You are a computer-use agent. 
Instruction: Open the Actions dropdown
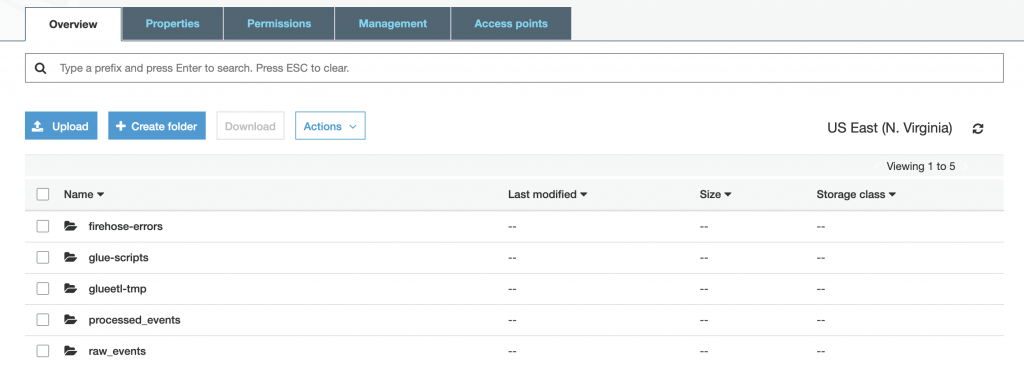[x=330, y=126]
